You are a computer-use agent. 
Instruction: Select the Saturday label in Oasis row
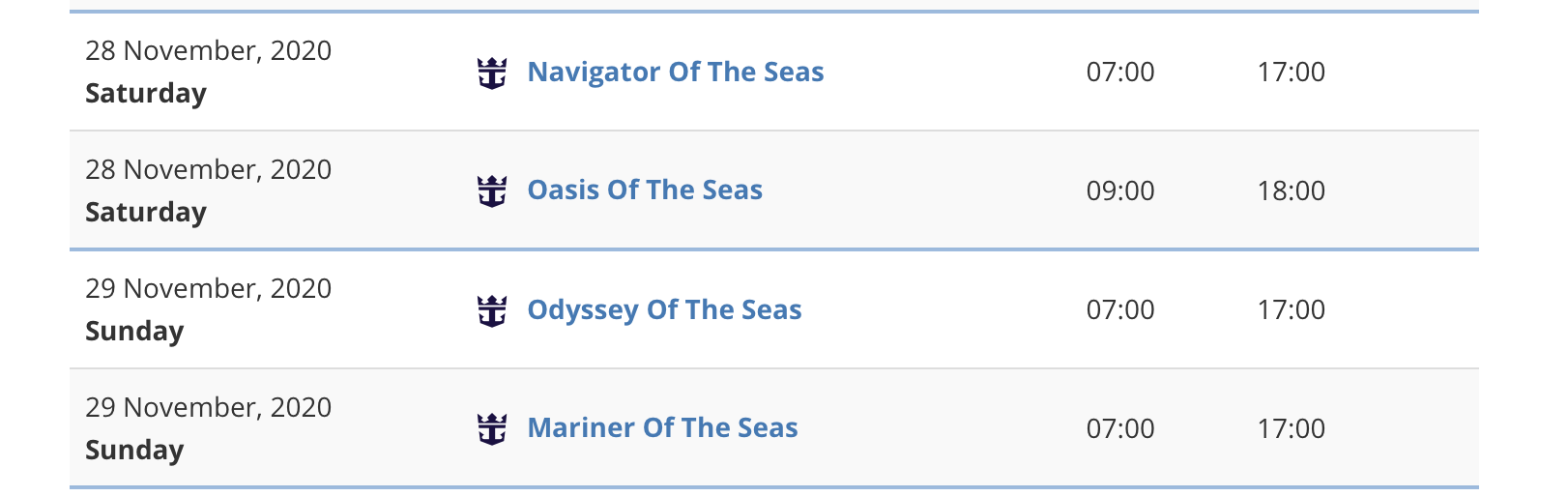(x=146, y=213)
